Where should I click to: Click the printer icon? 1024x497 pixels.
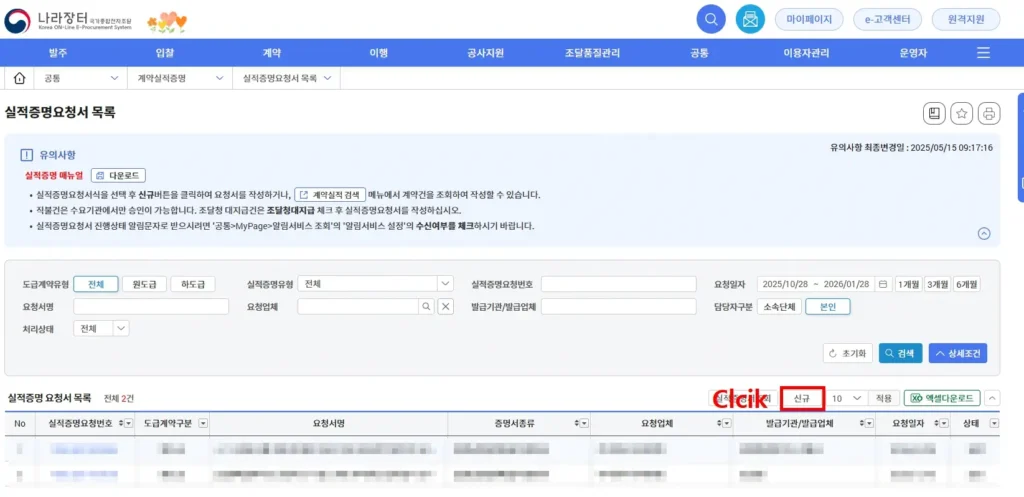coord(988,113)
